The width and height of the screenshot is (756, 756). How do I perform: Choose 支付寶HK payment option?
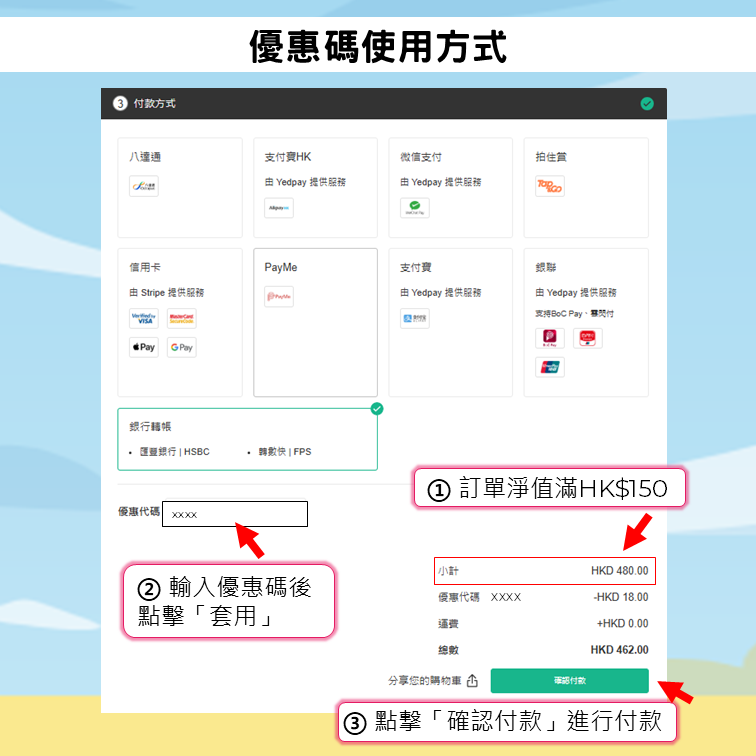pos(315,188)
